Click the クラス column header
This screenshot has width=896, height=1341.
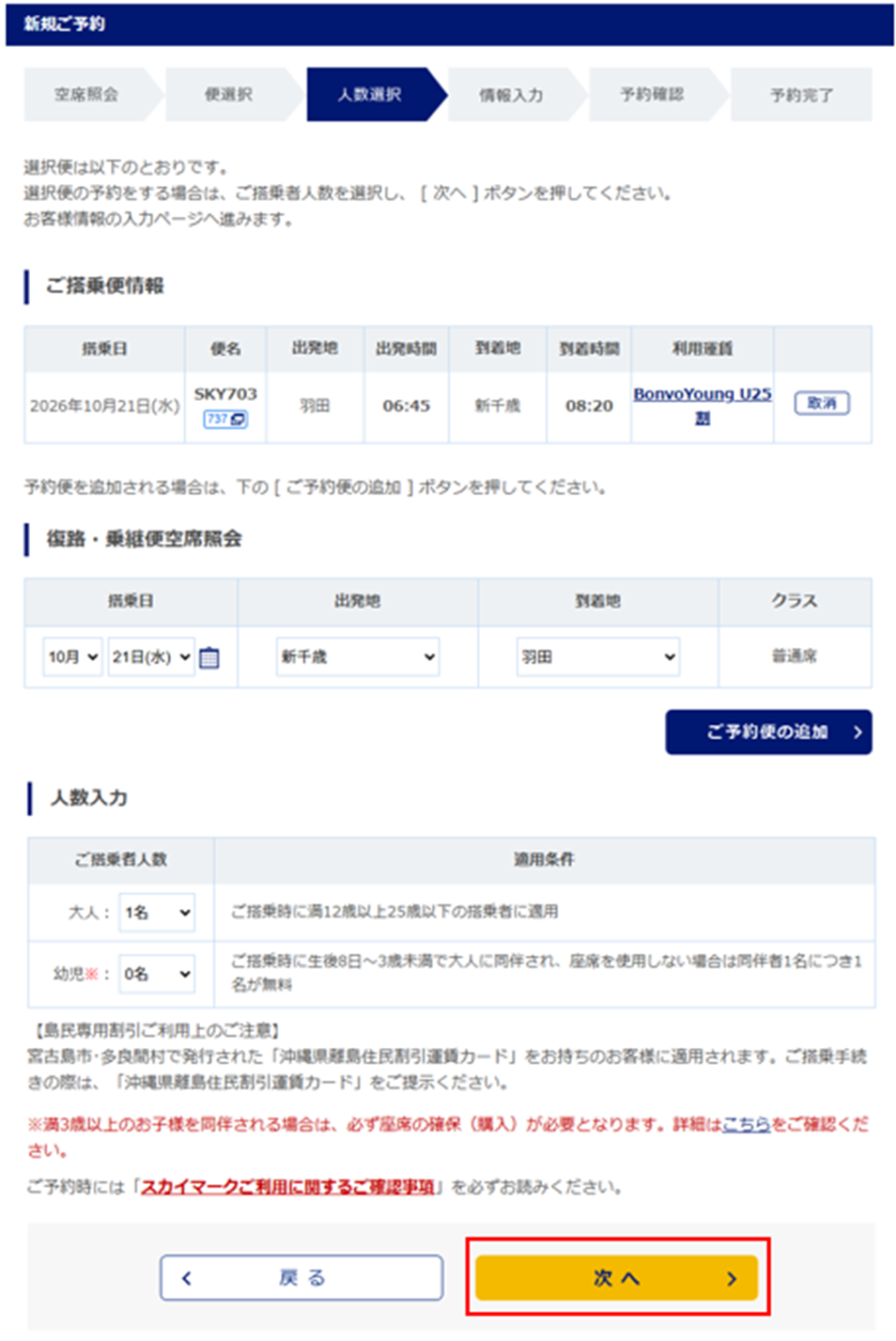795,601
